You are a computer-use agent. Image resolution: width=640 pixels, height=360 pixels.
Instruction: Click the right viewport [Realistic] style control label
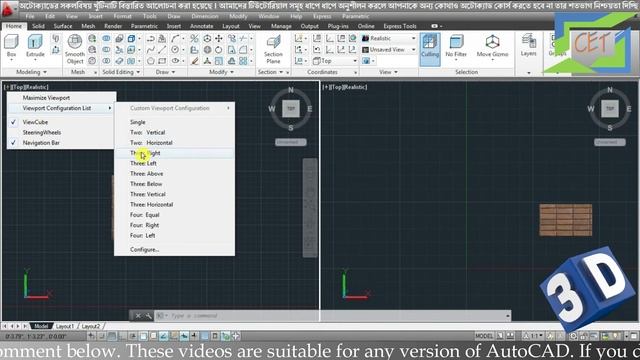coord(356,87)
